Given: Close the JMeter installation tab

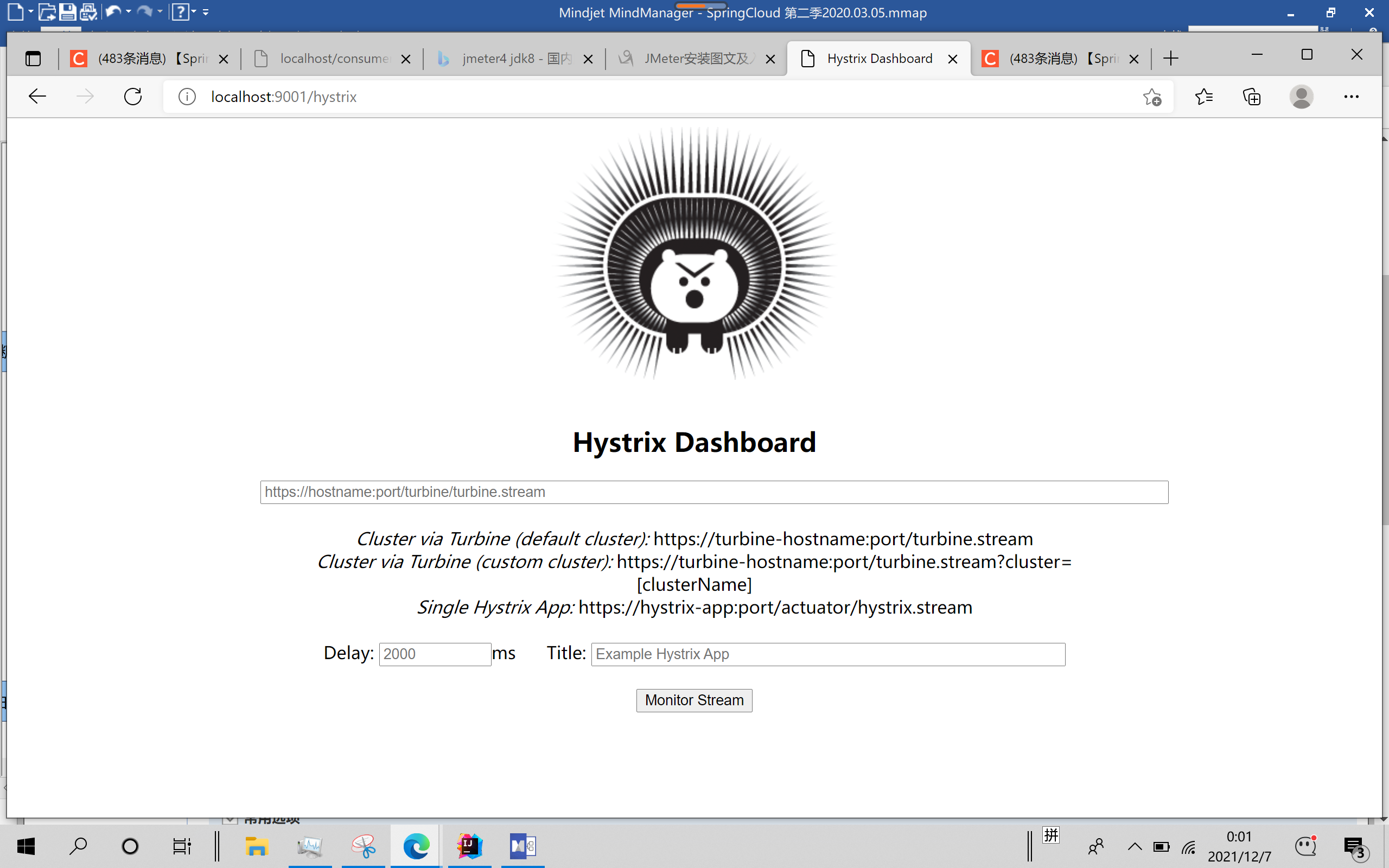Looking at the screenshot, I should [x=770, y=59].
